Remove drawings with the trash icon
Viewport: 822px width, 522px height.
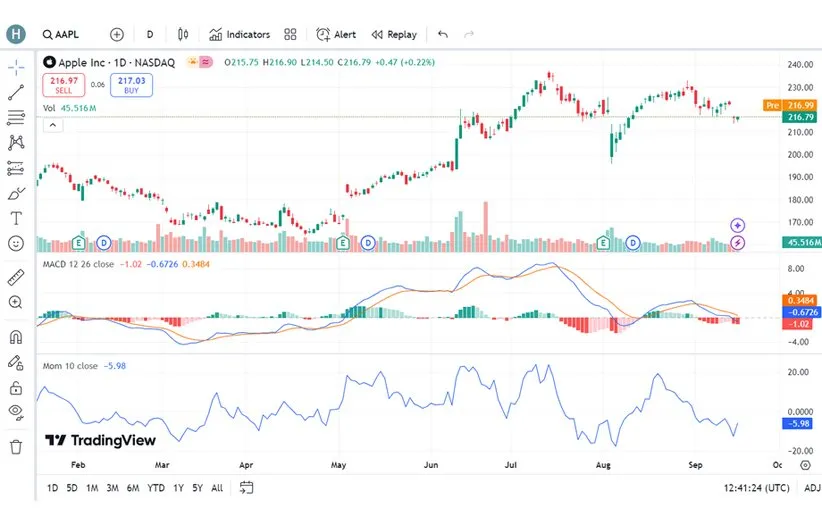[x=16, y=446]
